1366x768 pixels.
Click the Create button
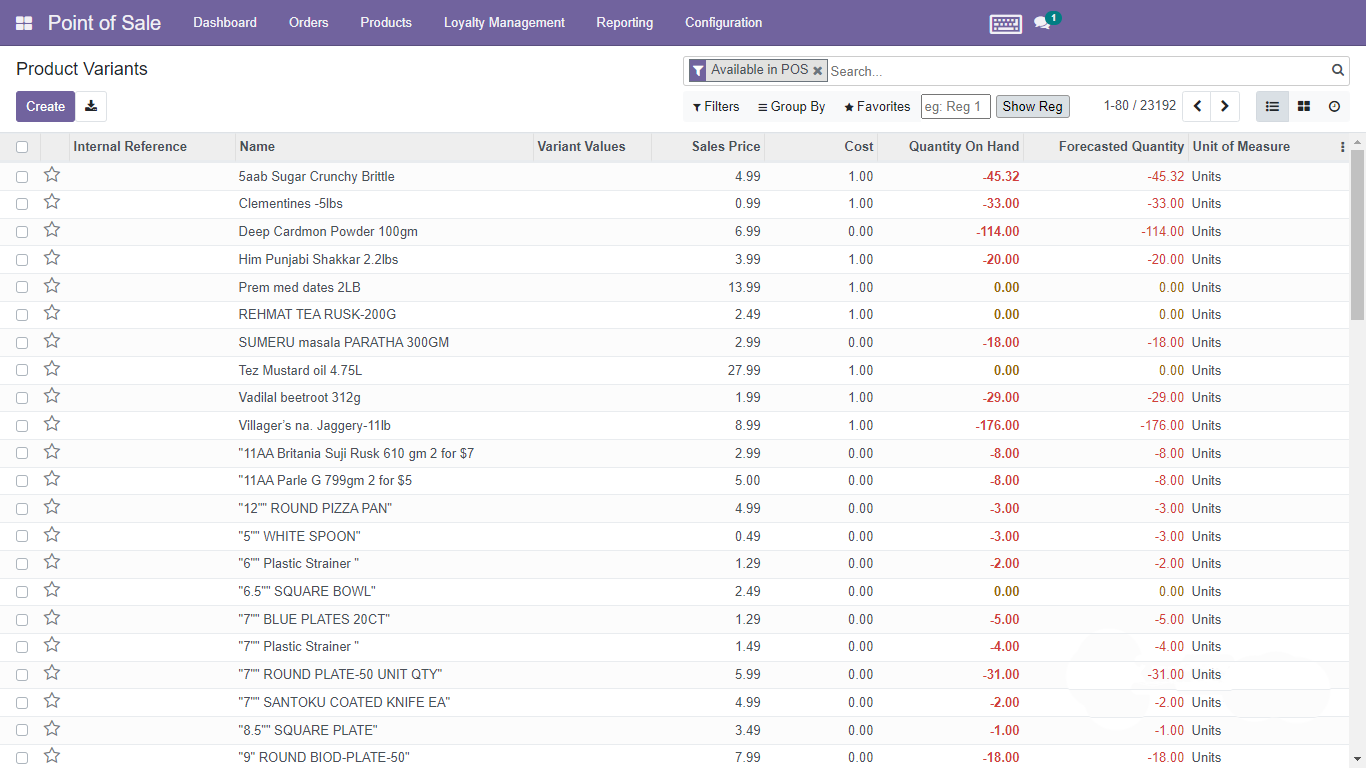click(45, 106)
